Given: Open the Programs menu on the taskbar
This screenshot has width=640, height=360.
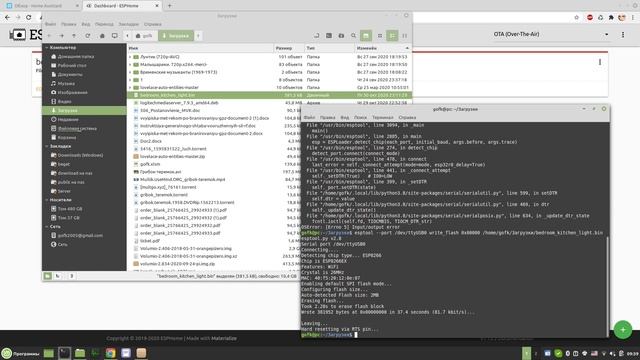Looking at the screenshot, I should pyautogui.click(x=21, y=353).
